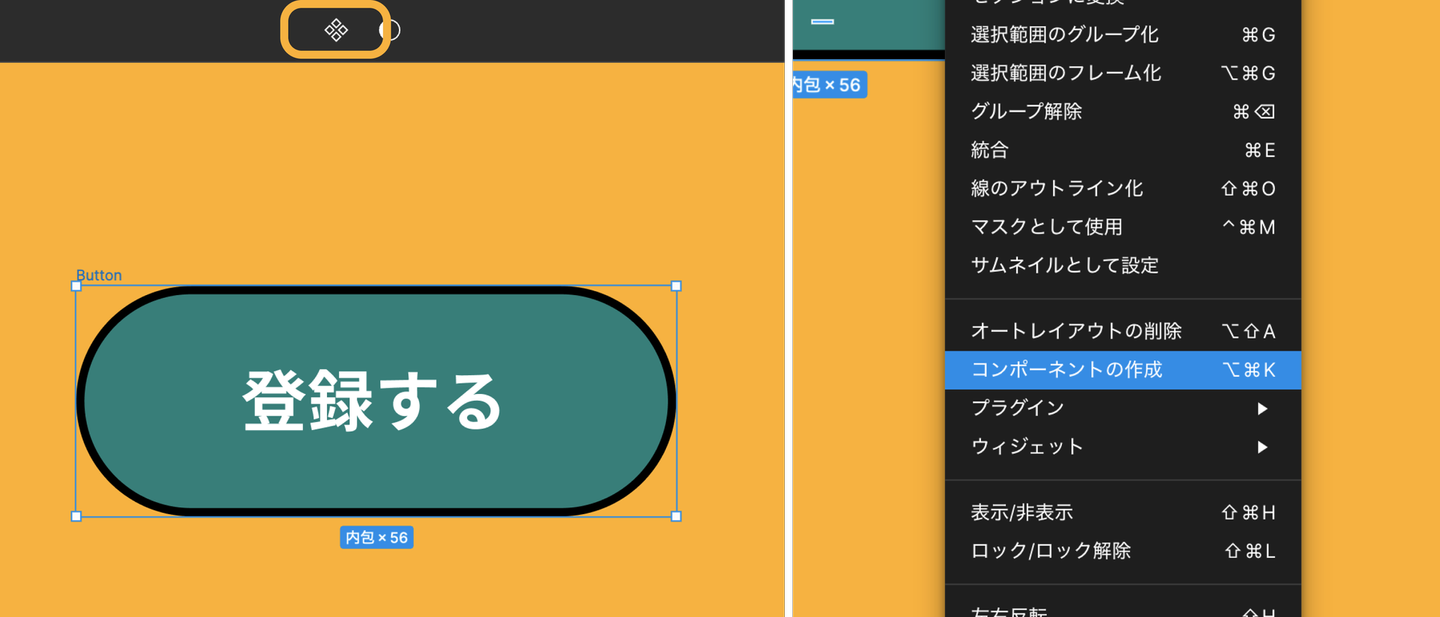Choose 線のアウトライン化 from the menu

(x=1123, y=188)
